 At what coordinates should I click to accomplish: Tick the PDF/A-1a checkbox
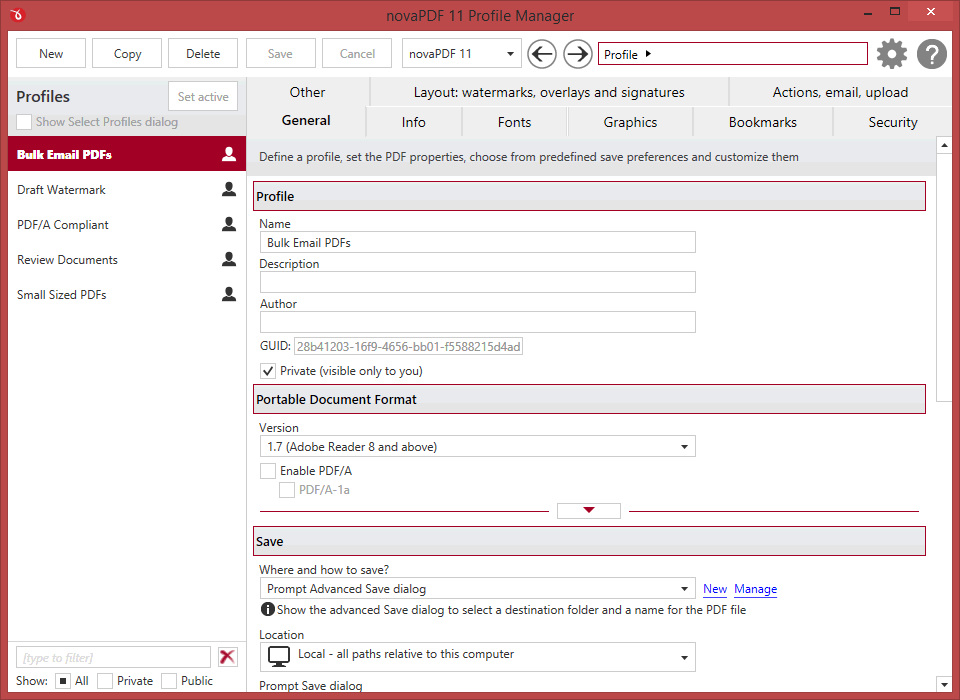[x=287, y=490]
